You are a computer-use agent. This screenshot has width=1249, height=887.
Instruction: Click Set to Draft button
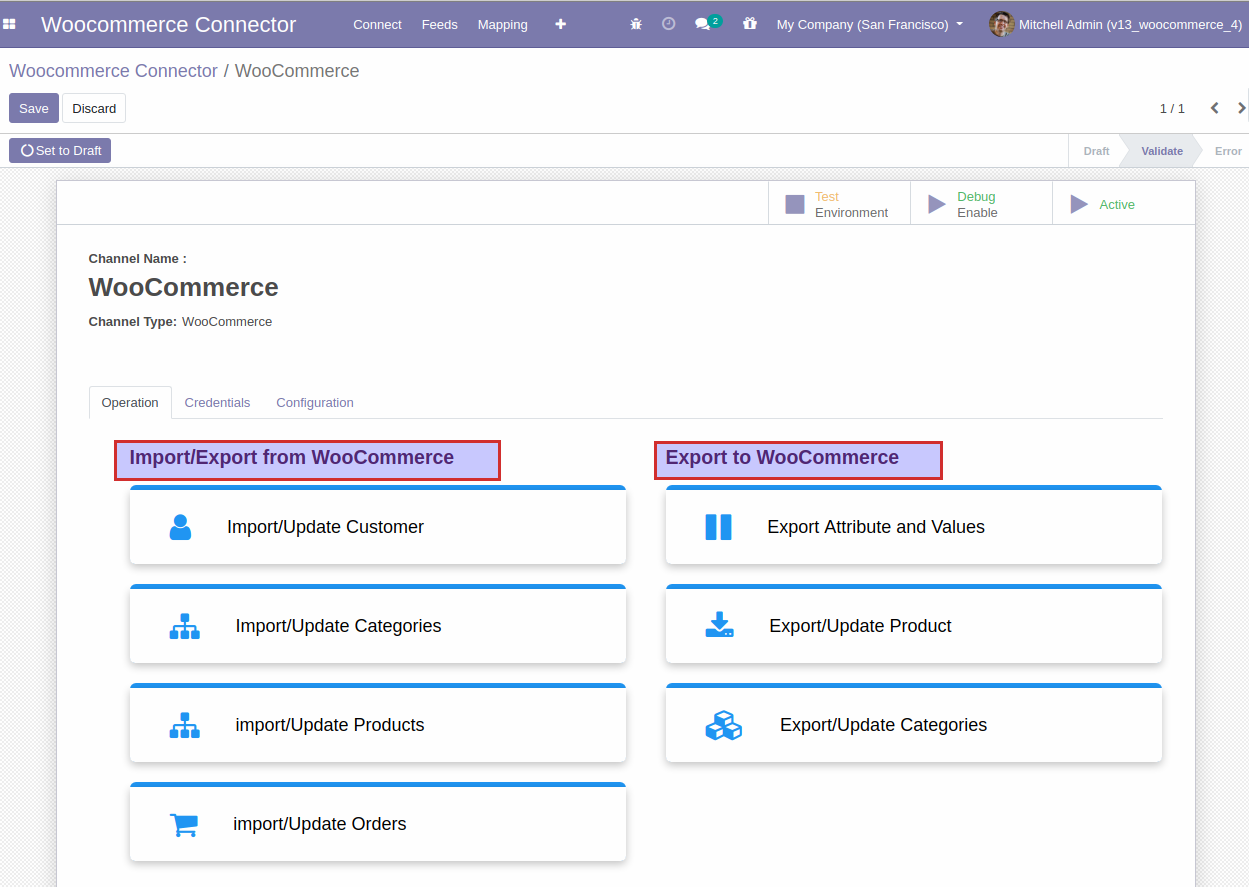point(60,150)
